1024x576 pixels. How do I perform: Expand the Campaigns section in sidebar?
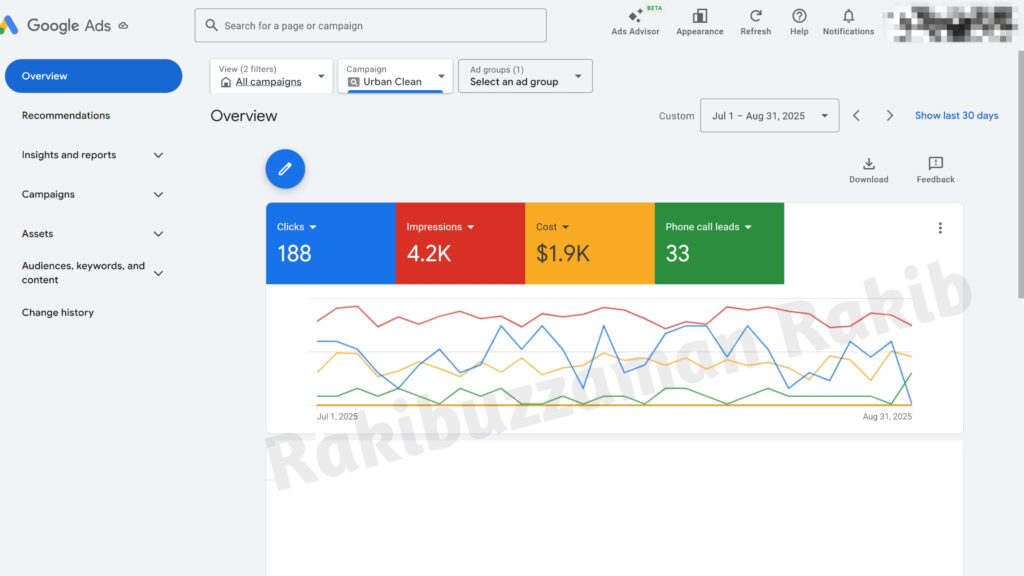(90, 194)
